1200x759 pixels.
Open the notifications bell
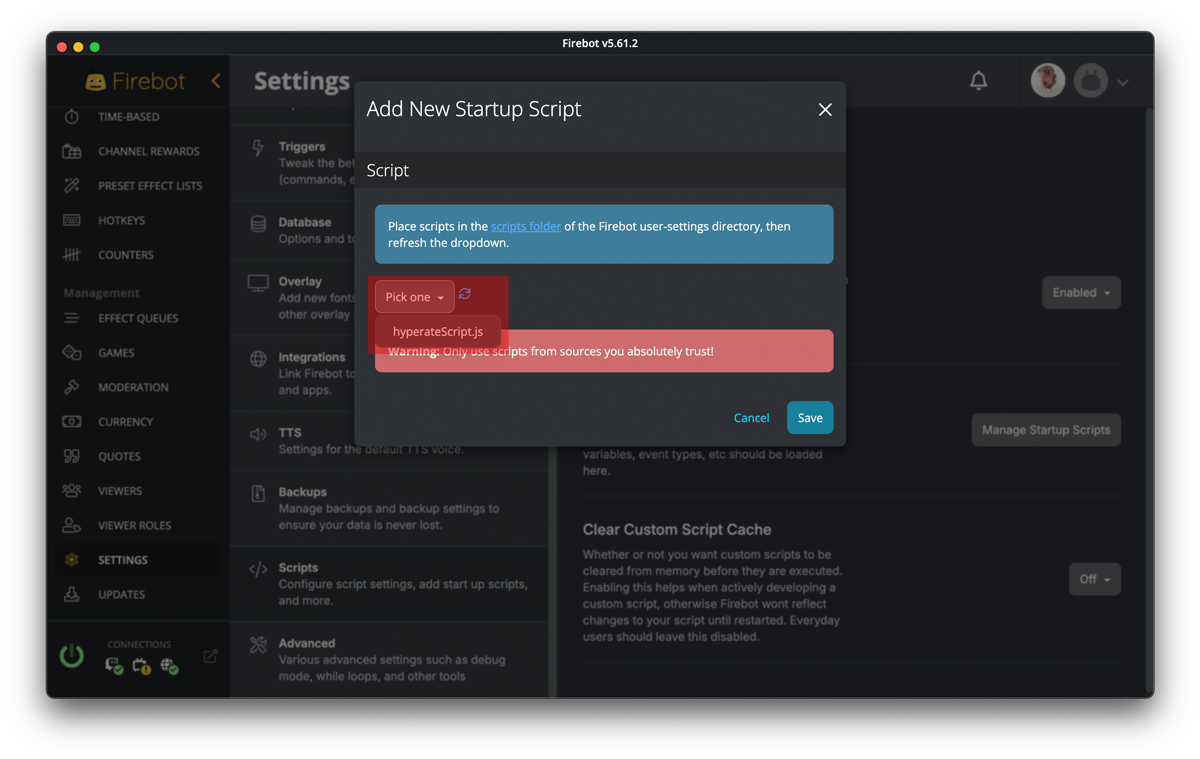point(979,81)
